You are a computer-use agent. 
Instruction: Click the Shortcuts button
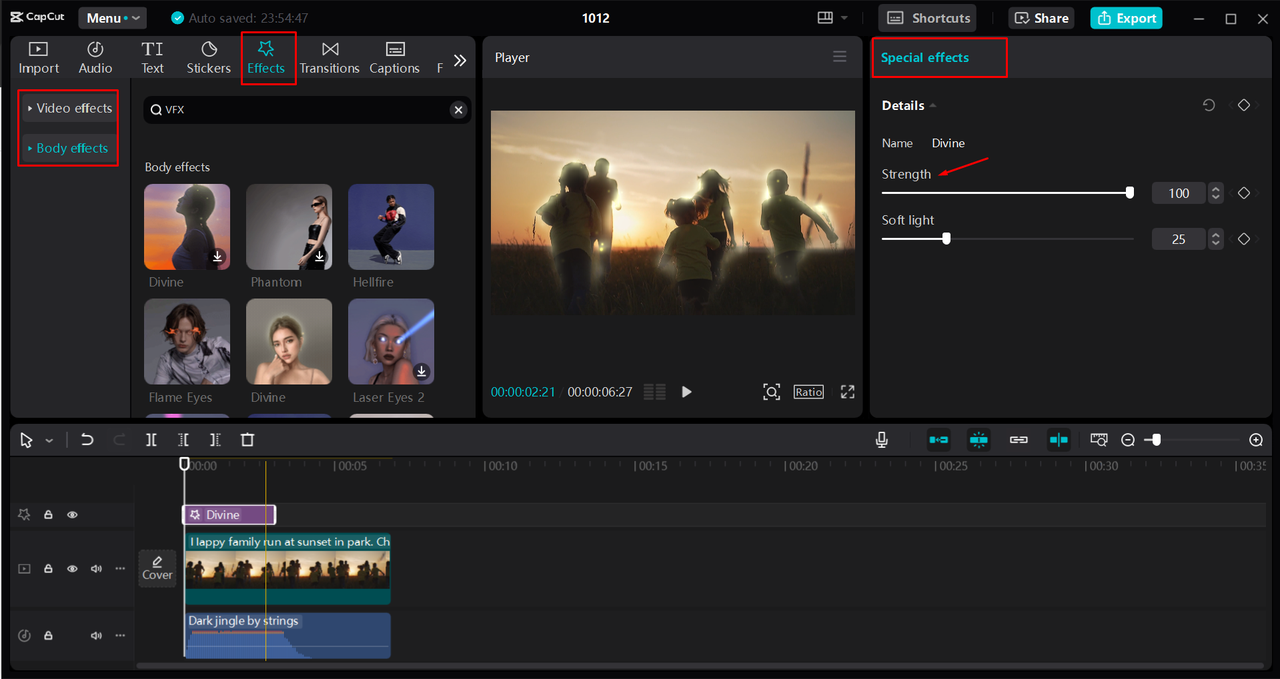(929, 18)
